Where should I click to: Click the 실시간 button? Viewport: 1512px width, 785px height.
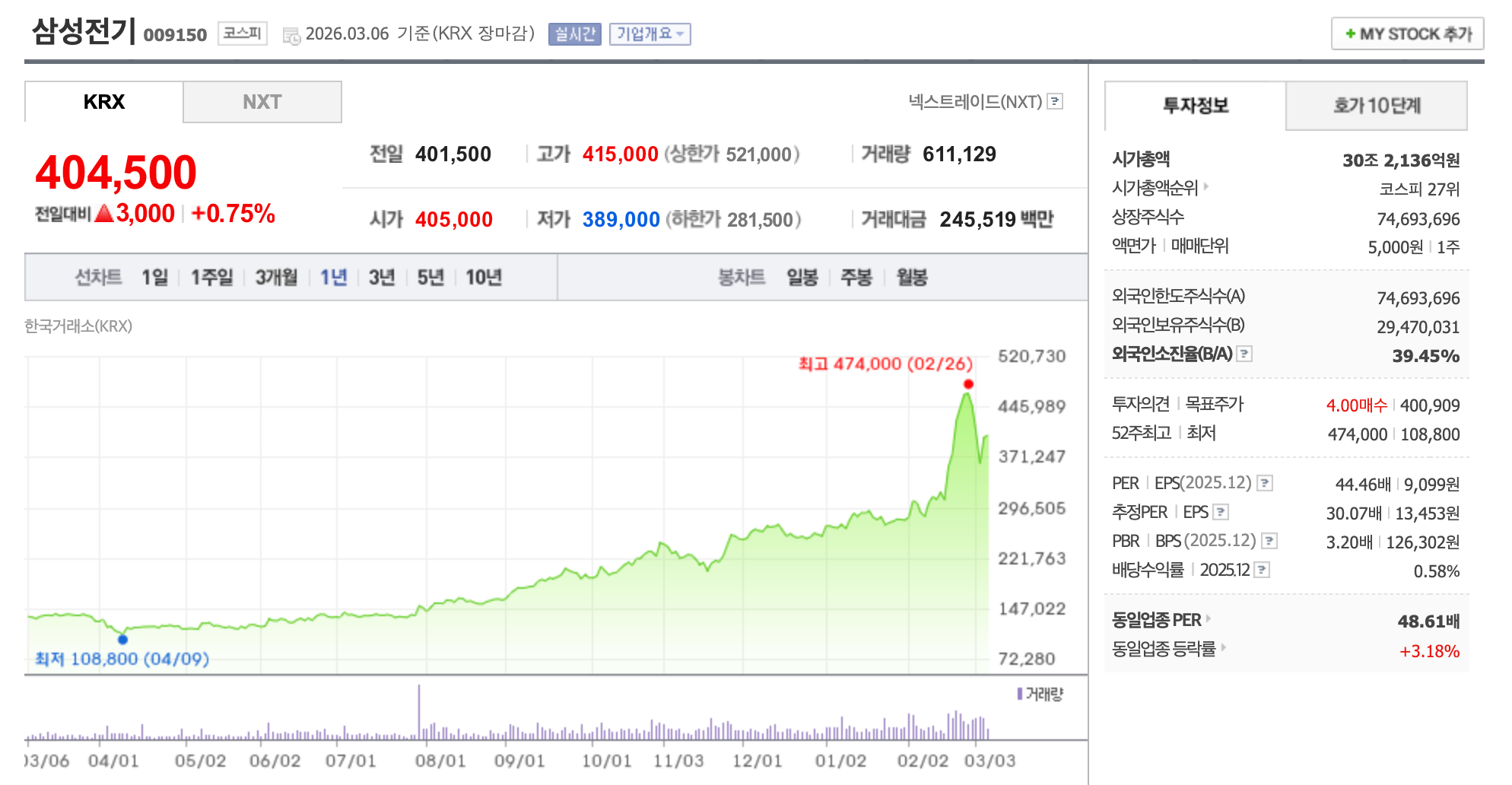pyautogui.click(x=575, y=34)
